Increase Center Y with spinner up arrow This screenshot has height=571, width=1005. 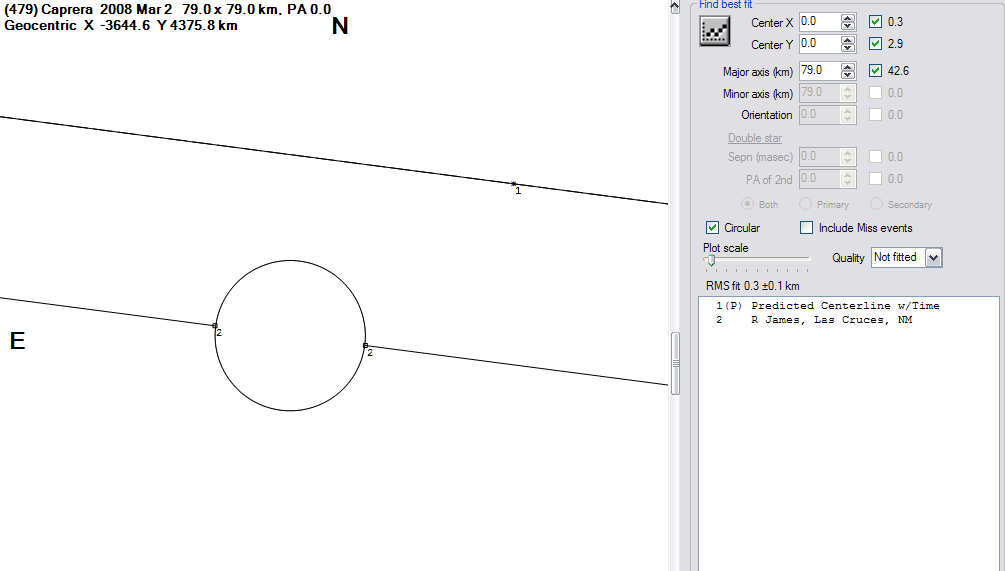[x=848, y=39]
